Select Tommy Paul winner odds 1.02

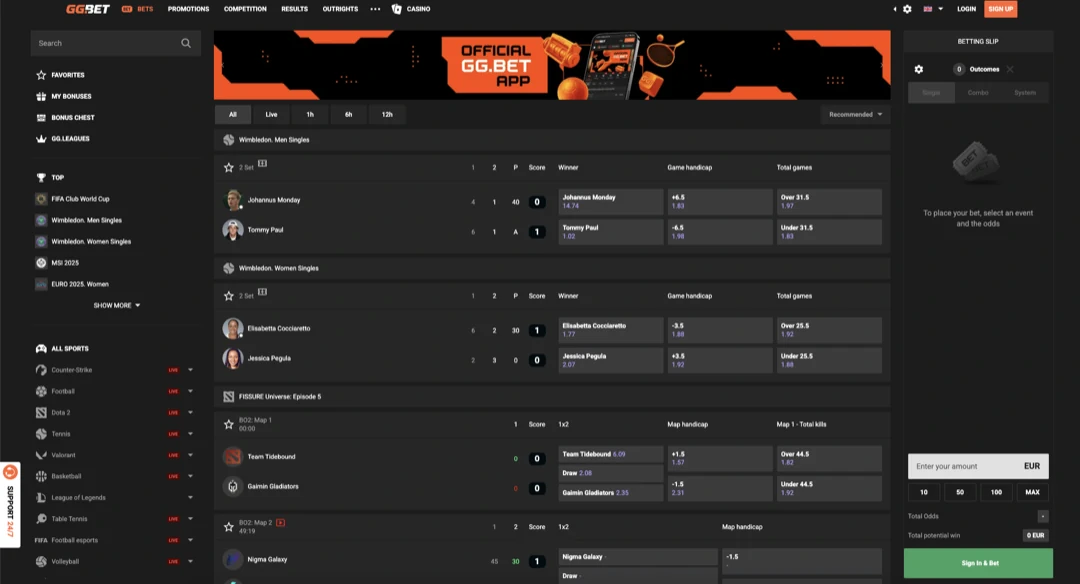[610, 231]
